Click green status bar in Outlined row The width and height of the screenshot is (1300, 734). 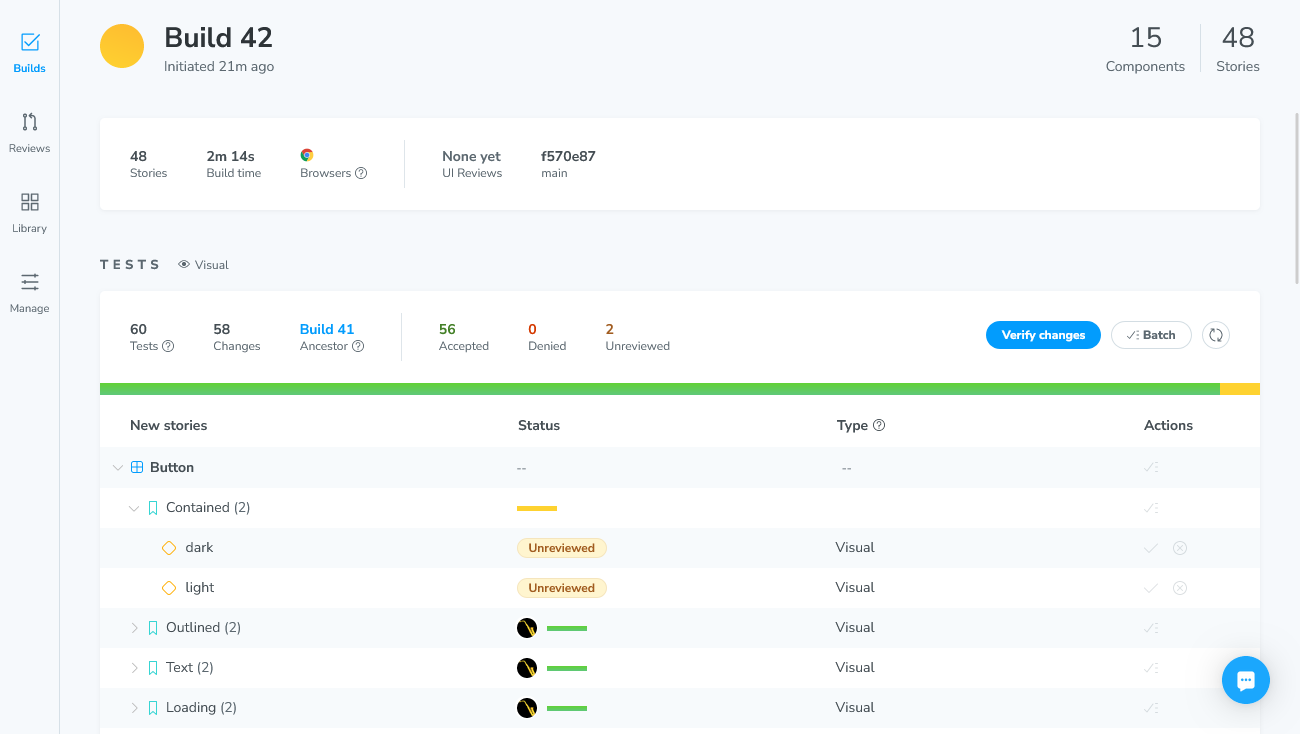tap(567, 628)
